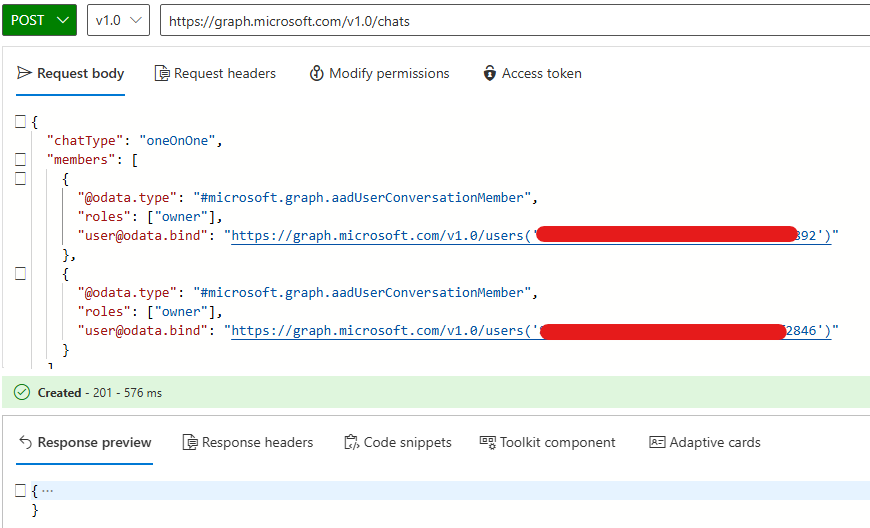Open the Code snippets tab
This screenshot has width=870, height=528.
[x=398, y=443]
